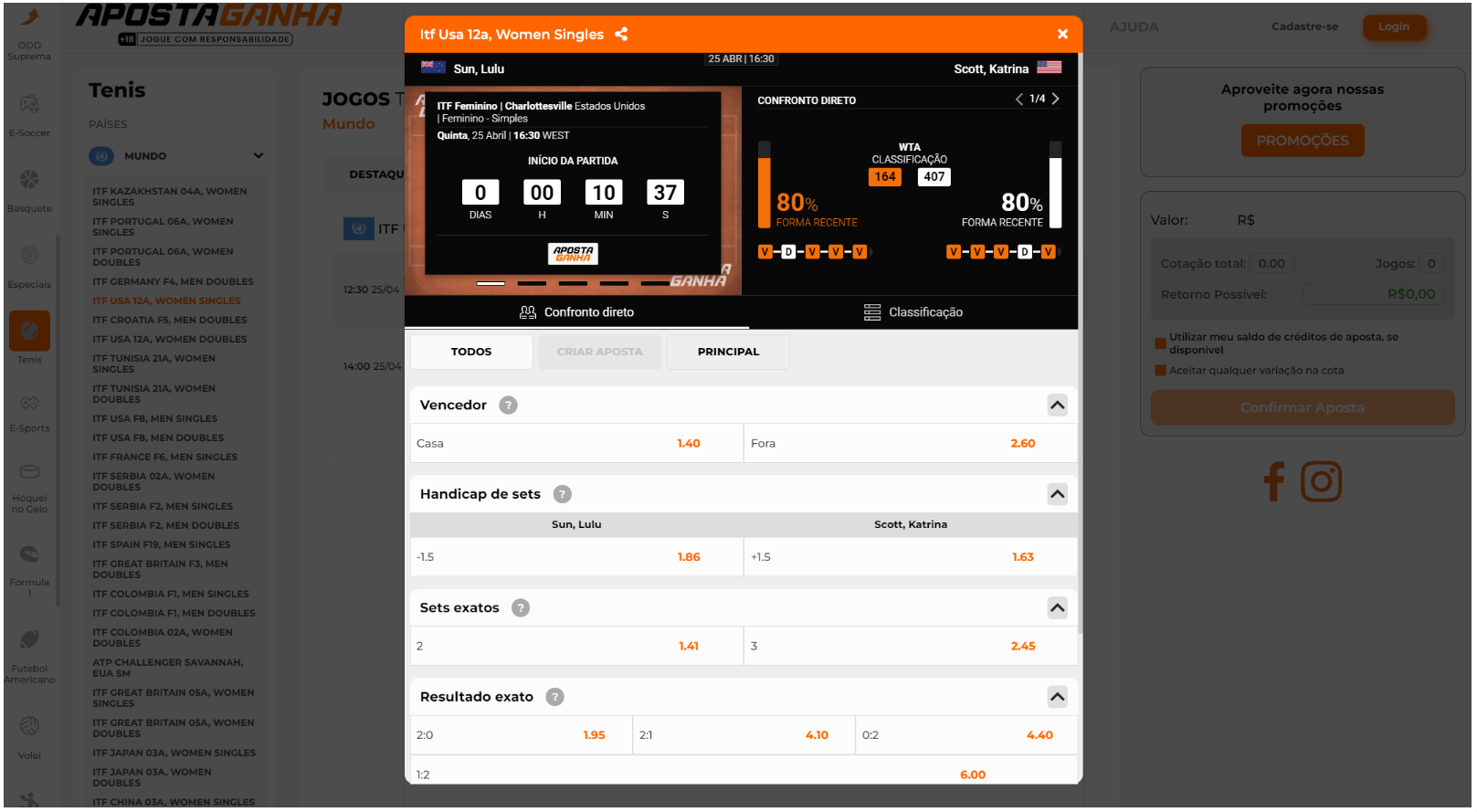
Task: Show help for Handicap de sets
Action: (563, 494)
